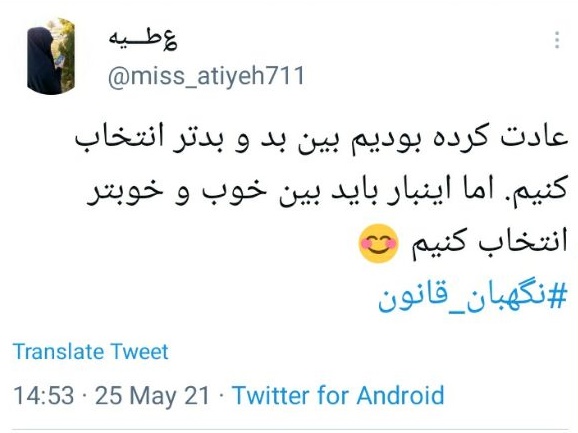Click the Translate Tweet link

click(x=91, y=351)
